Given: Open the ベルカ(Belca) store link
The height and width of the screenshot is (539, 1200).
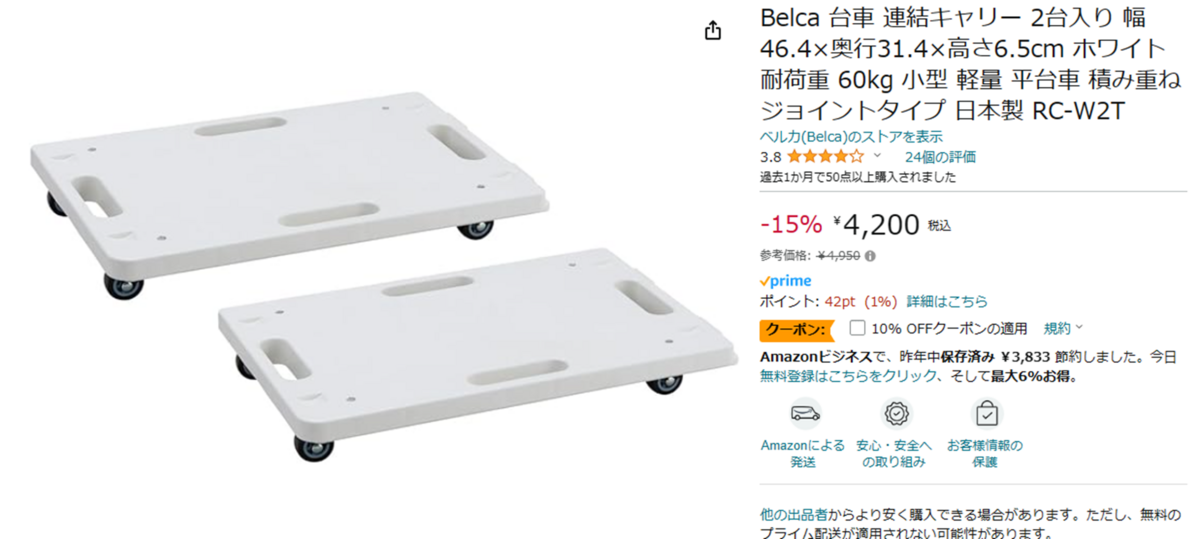Looking at the screenshot, I should coord(851,137).
